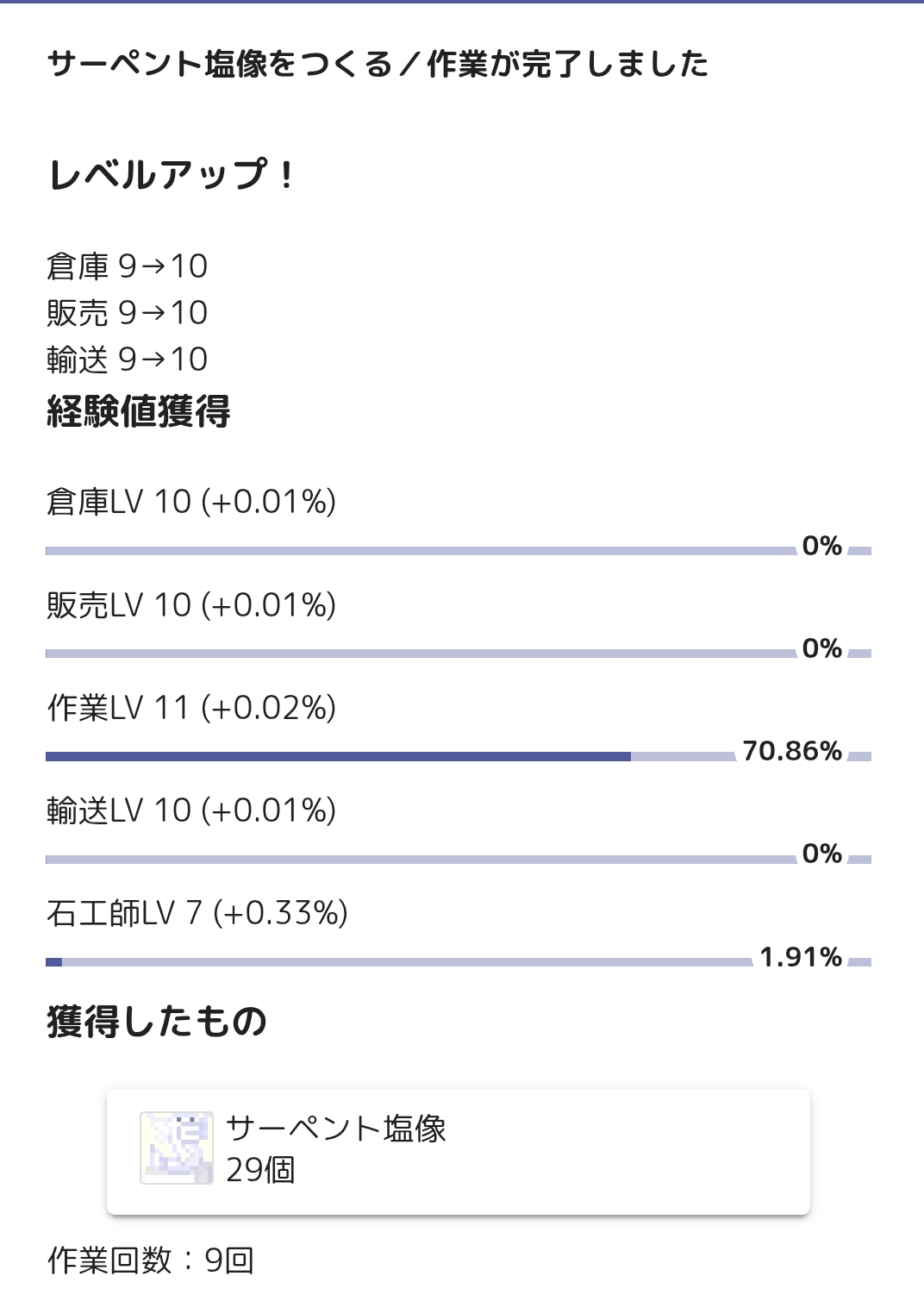This screenshot has height=1295, width=924.
Task: Click the 輸送LV 10 progress bar
Action: pyautogui.click(x=459, y=859)
